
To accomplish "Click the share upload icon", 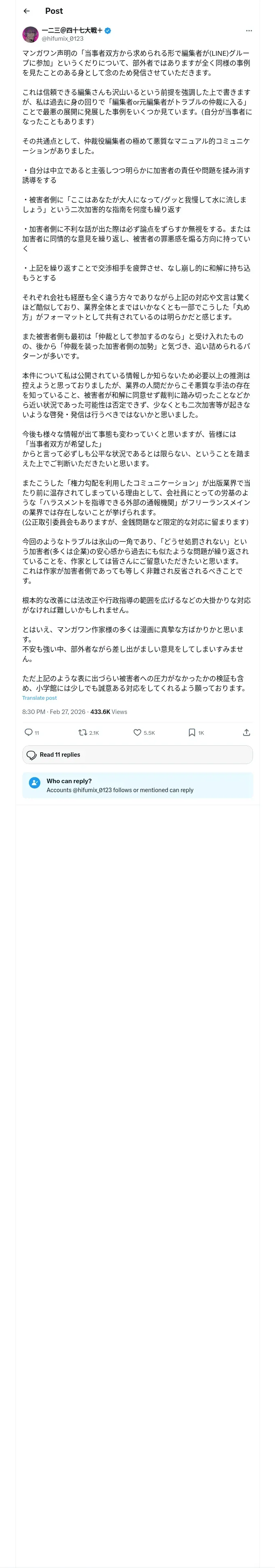I will coord(246,732).
